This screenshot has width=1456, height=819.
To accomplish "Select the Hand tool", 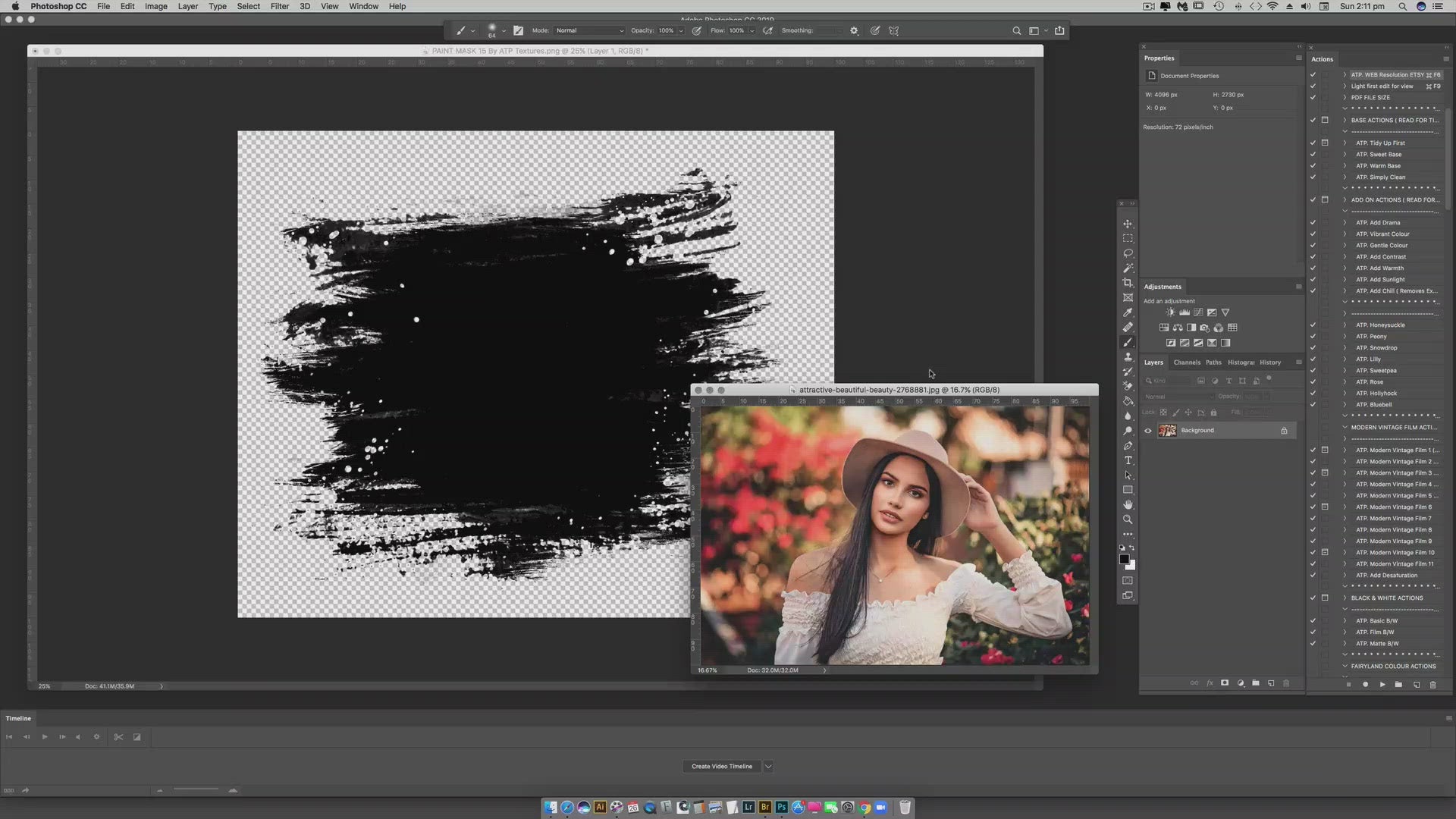I will pos(1128,505).
